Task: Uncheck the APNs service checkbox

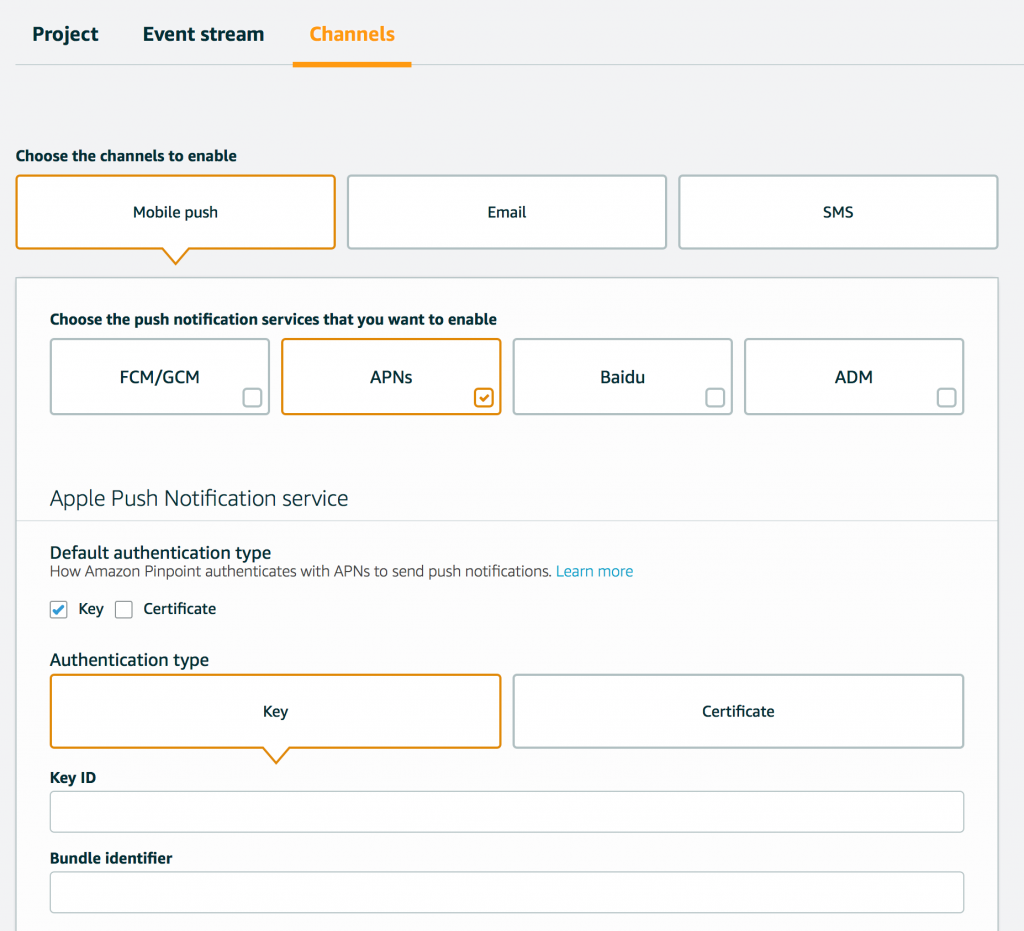Action: point(484,398)
